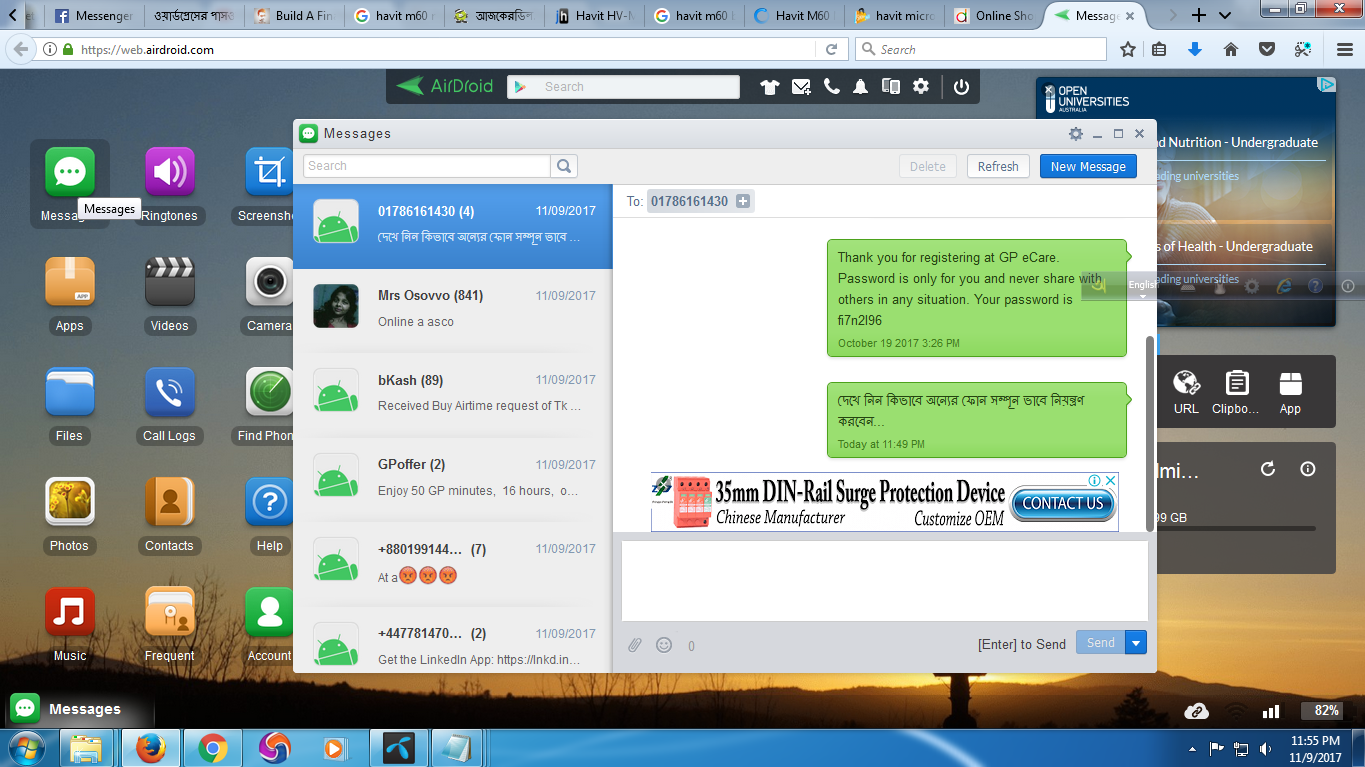Click the file transfer icon in AirDroid toolbar

pos(890,87)
